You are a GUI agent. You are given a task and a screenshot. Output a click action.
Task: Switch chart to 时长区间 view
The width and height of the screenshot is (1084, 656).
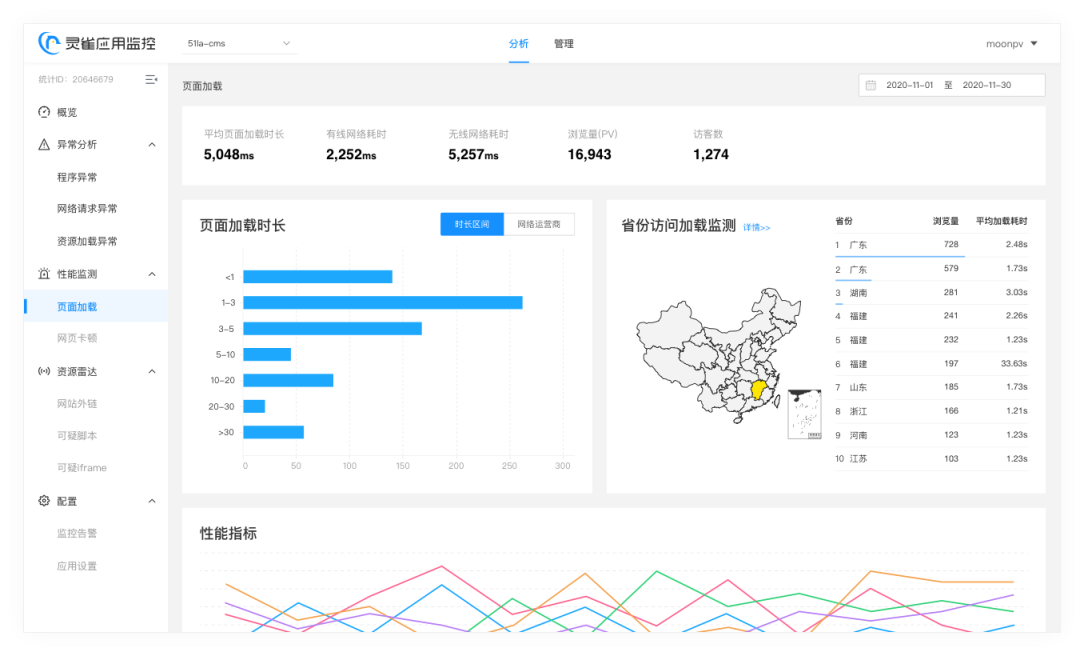point(472,225)
